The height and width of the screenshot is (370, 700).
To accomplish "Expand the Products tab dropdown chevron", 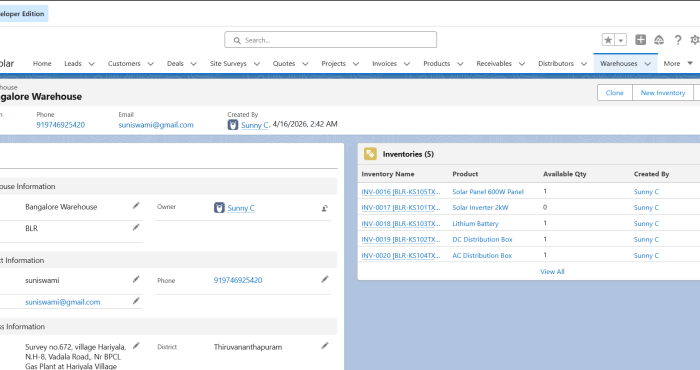I will 460,64.
